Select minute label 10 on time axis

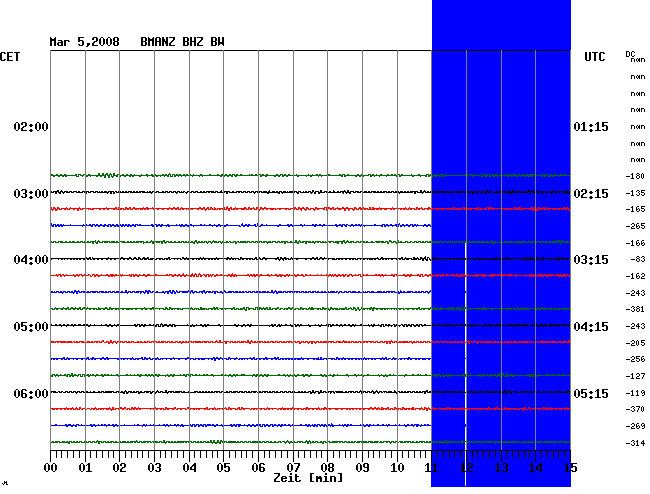click(397, 468)
